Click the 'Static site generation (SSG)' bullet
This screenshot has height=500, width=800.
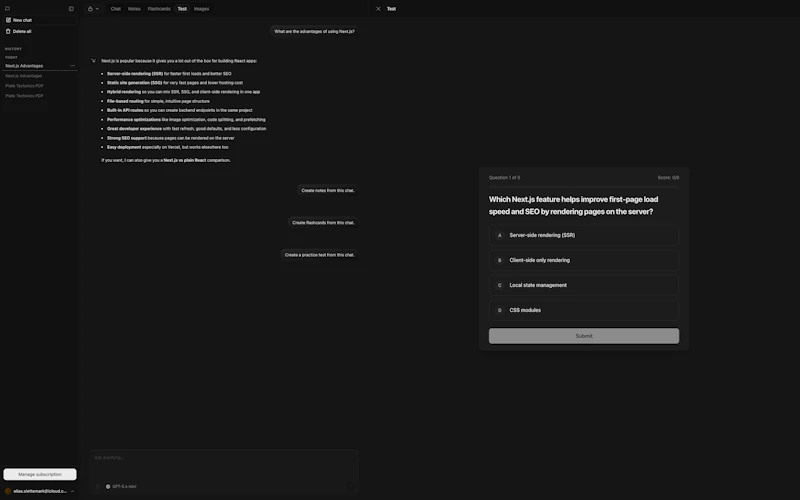click(x=175, y=83)
